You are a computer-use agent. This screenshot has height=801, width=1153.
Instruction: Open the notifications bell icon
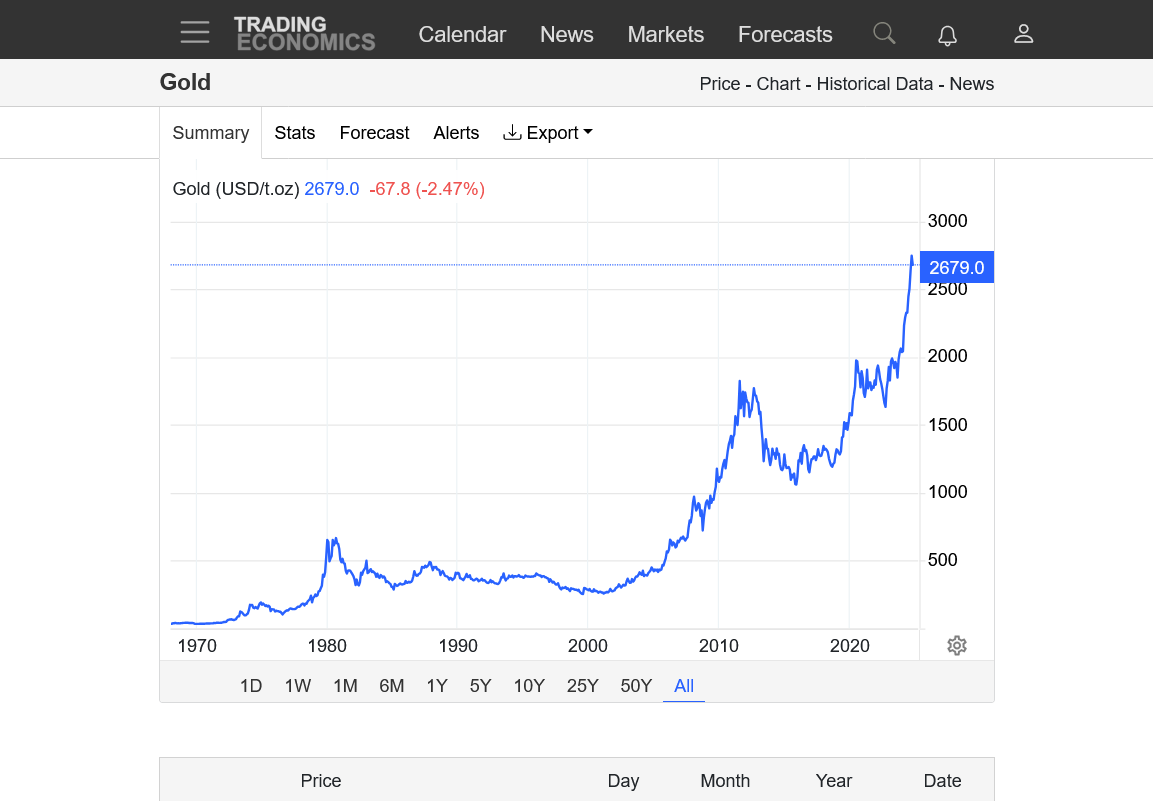pyautogui.click(x=947, y=35)
